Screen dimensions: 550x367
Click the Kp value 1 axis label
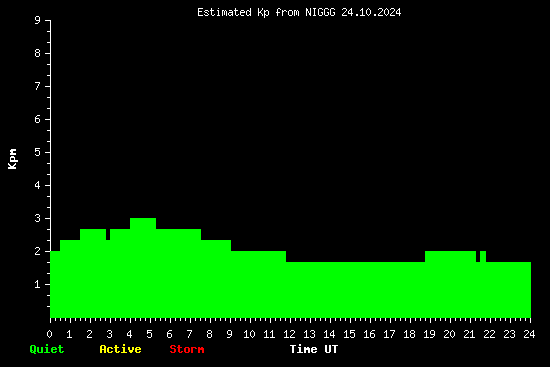[38, 284]
